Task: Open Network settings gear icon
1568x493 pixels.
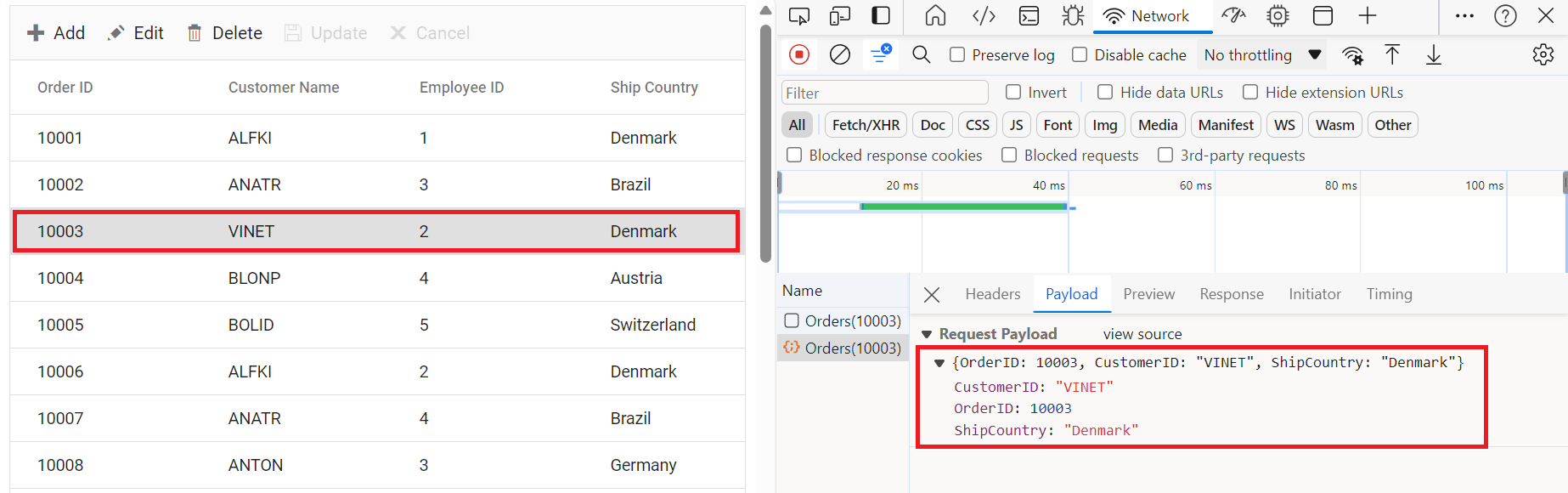Action: [1543, 54]
